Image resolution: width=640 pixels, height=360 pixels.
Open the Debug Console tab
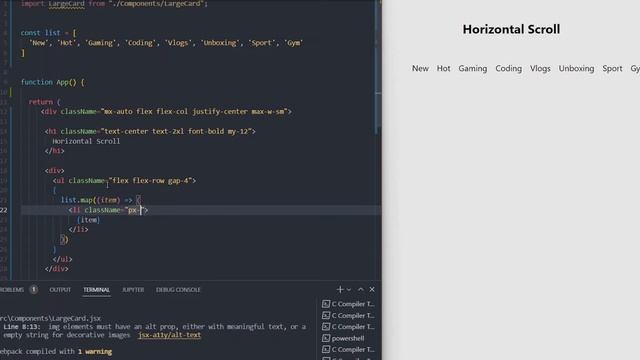coord(178,289)
